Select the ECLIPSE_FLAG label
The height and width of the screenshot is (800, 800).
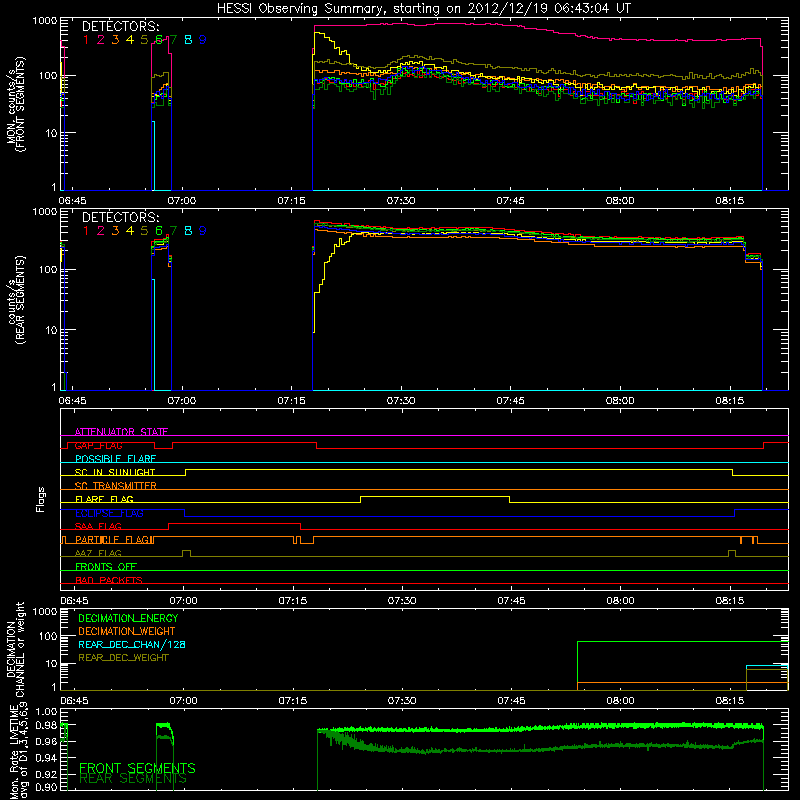[x=109, y=513]
